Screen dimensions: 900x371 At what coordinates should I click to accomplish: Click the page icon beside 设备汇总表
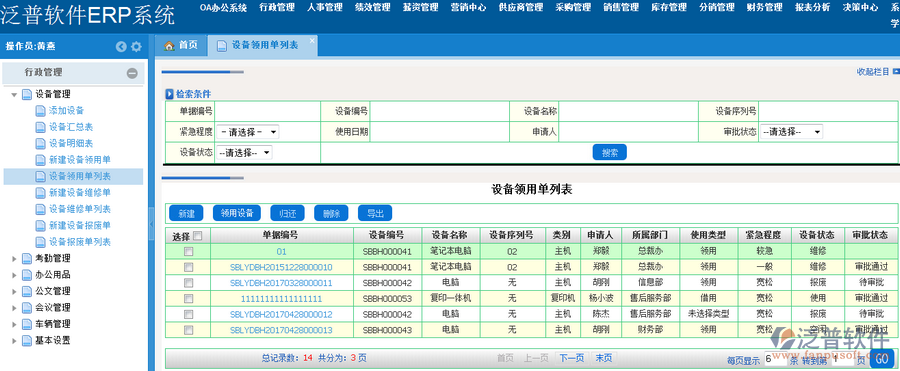[x=40, y=127]
